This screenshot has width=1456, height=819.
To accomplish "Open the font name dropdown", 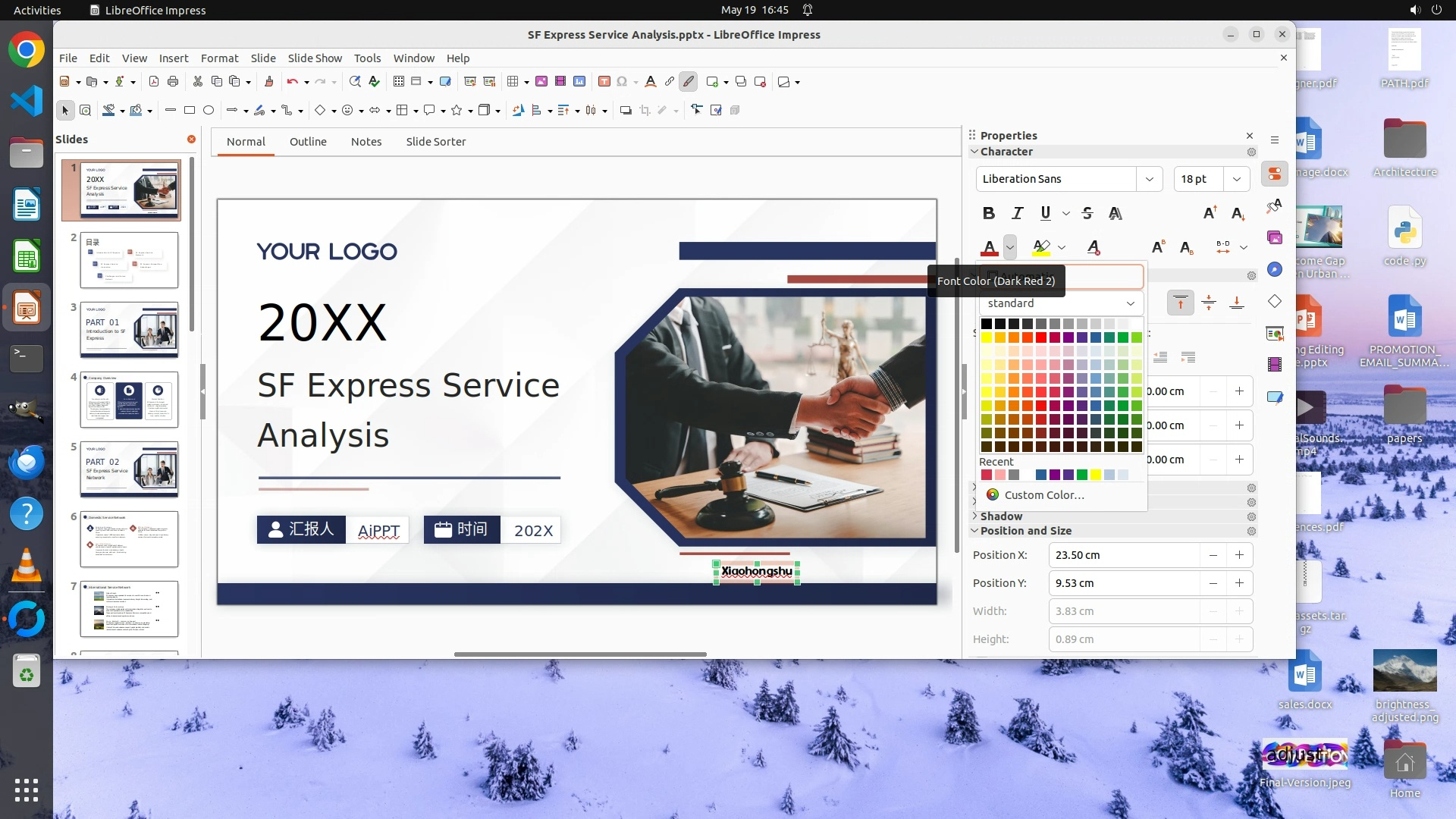I will (1149, 179).
